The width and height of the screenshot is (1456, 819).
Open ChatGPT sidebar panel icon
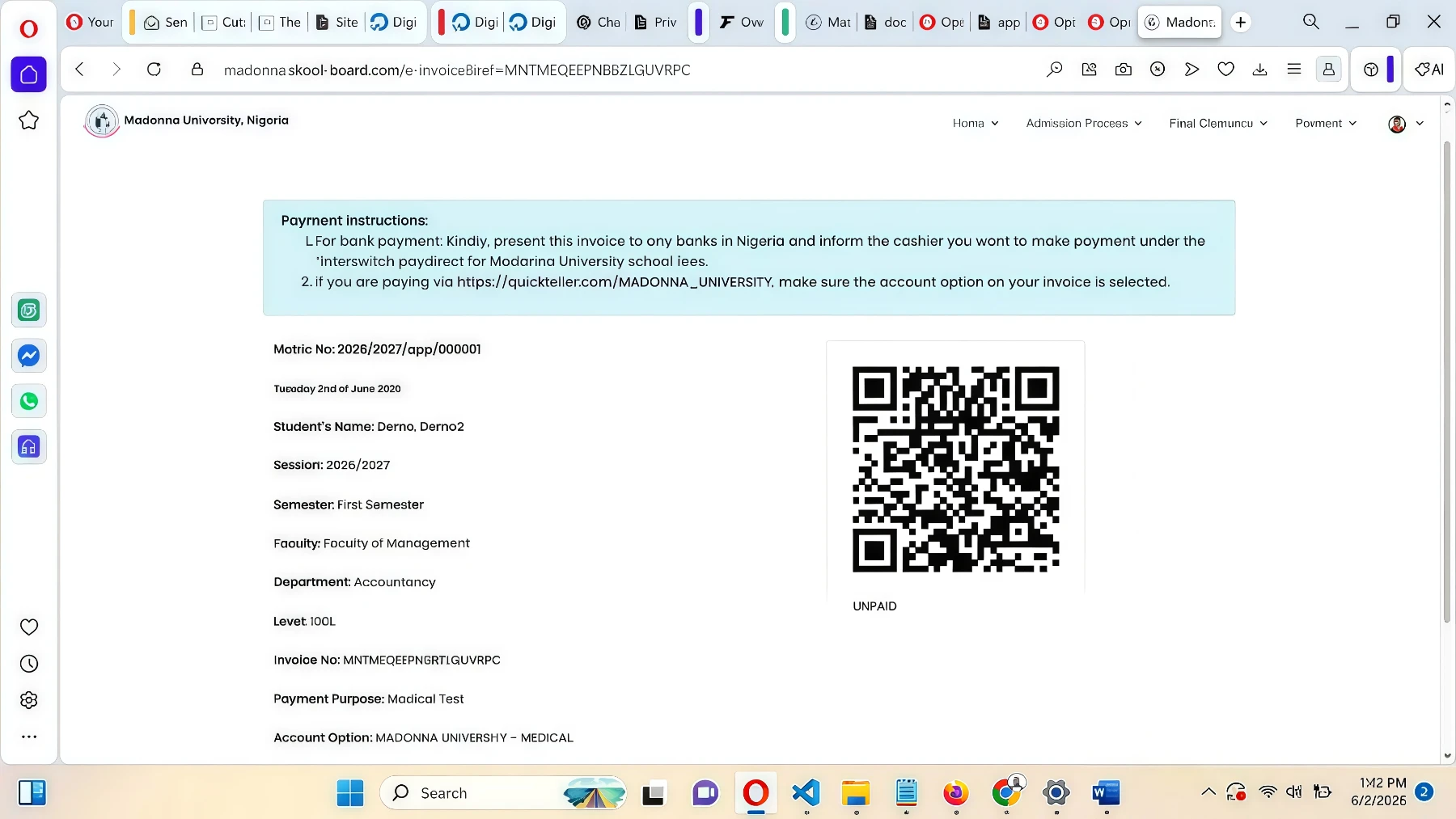(28, 310)
